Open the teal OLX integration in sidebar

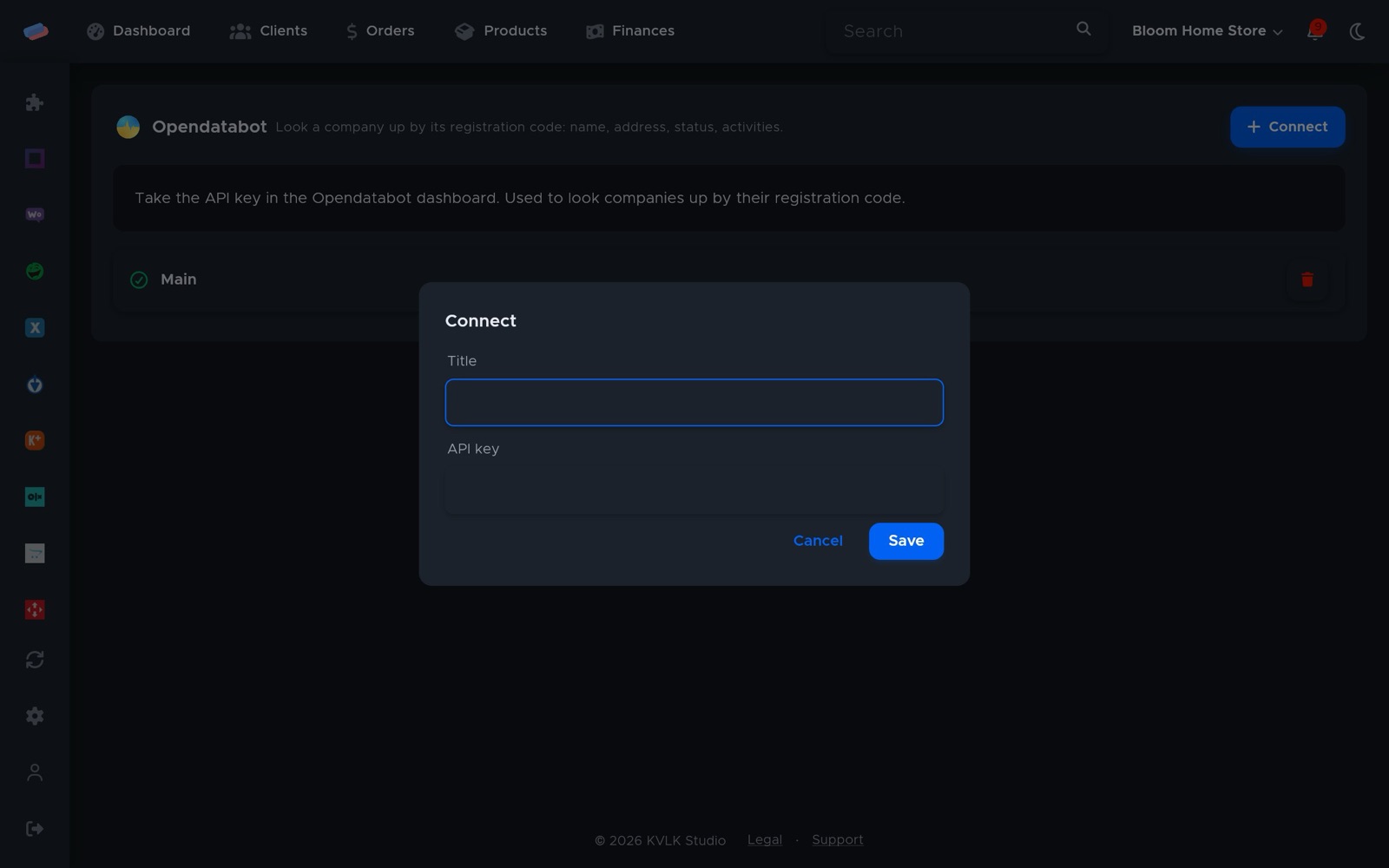click(x=35, y=496)
